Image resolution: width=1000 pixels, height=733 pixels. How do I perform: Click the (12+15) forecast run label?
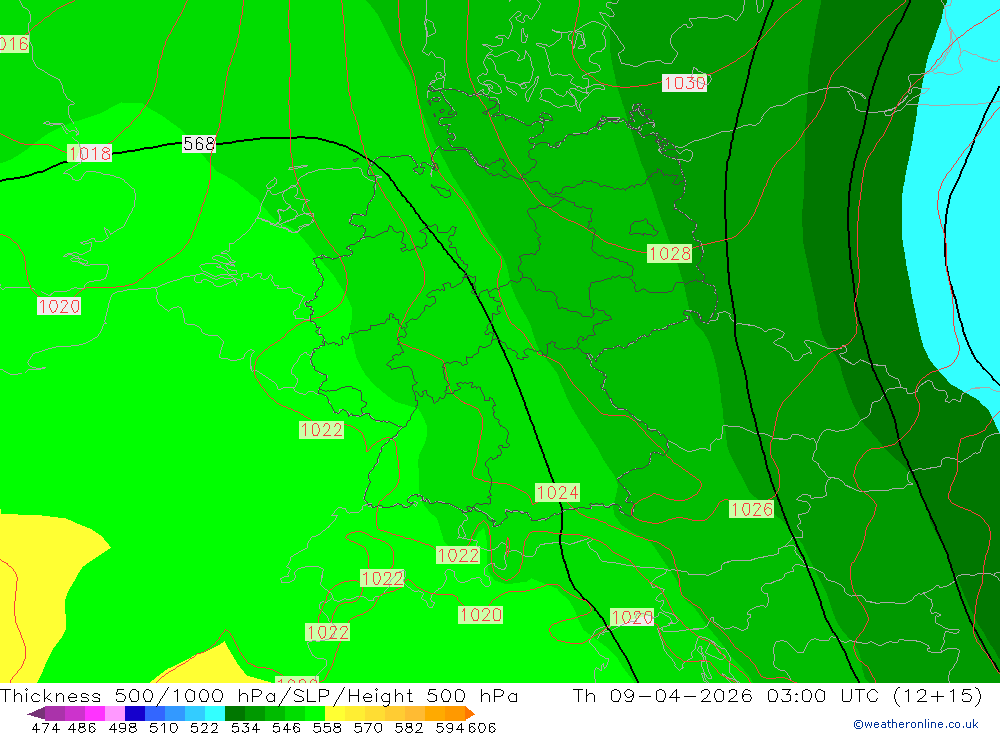pos(938,695)
